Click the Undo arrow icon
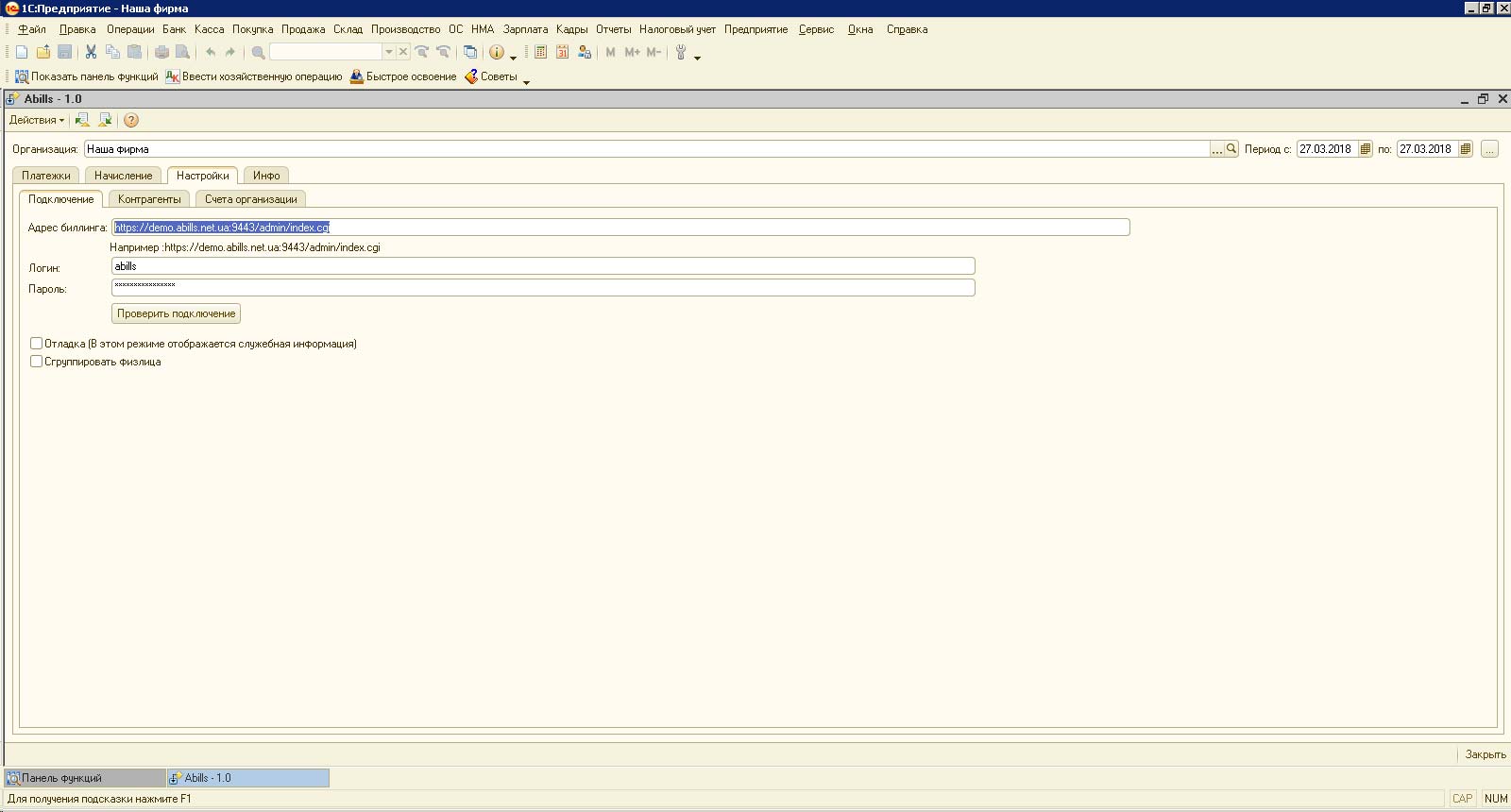 (x=210, y=52)
